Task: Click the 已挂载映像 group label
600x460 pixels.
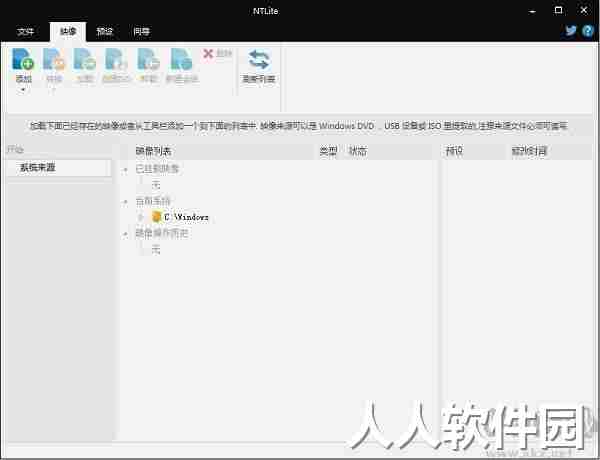Action: [x=157, y=169]
